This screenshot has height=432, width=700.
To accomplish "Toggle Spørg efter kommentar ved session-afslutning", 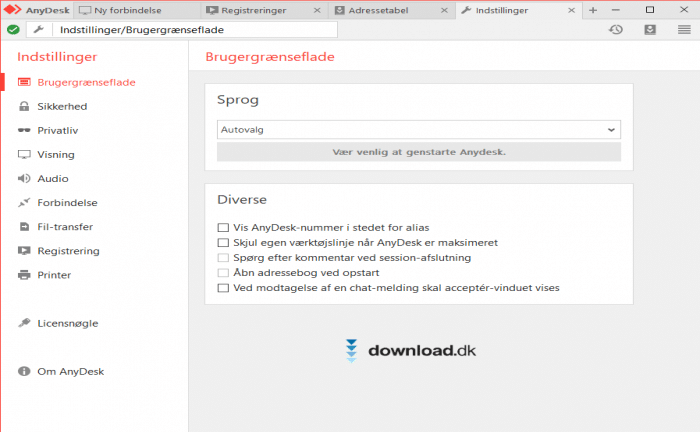I will pos(223,258).
